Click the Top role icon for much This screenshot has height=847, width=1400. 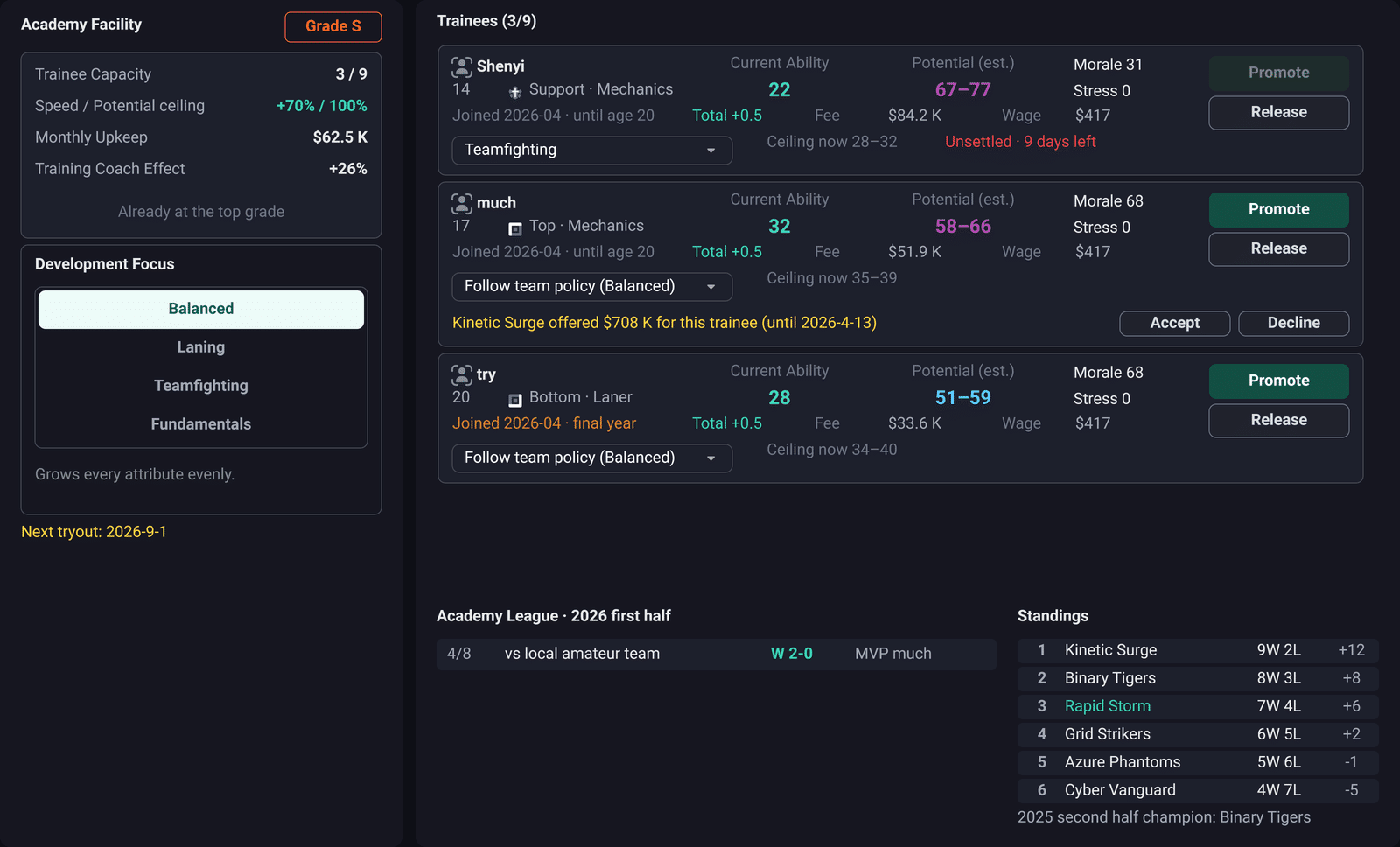pyautogui.click(x=515, y=228)
